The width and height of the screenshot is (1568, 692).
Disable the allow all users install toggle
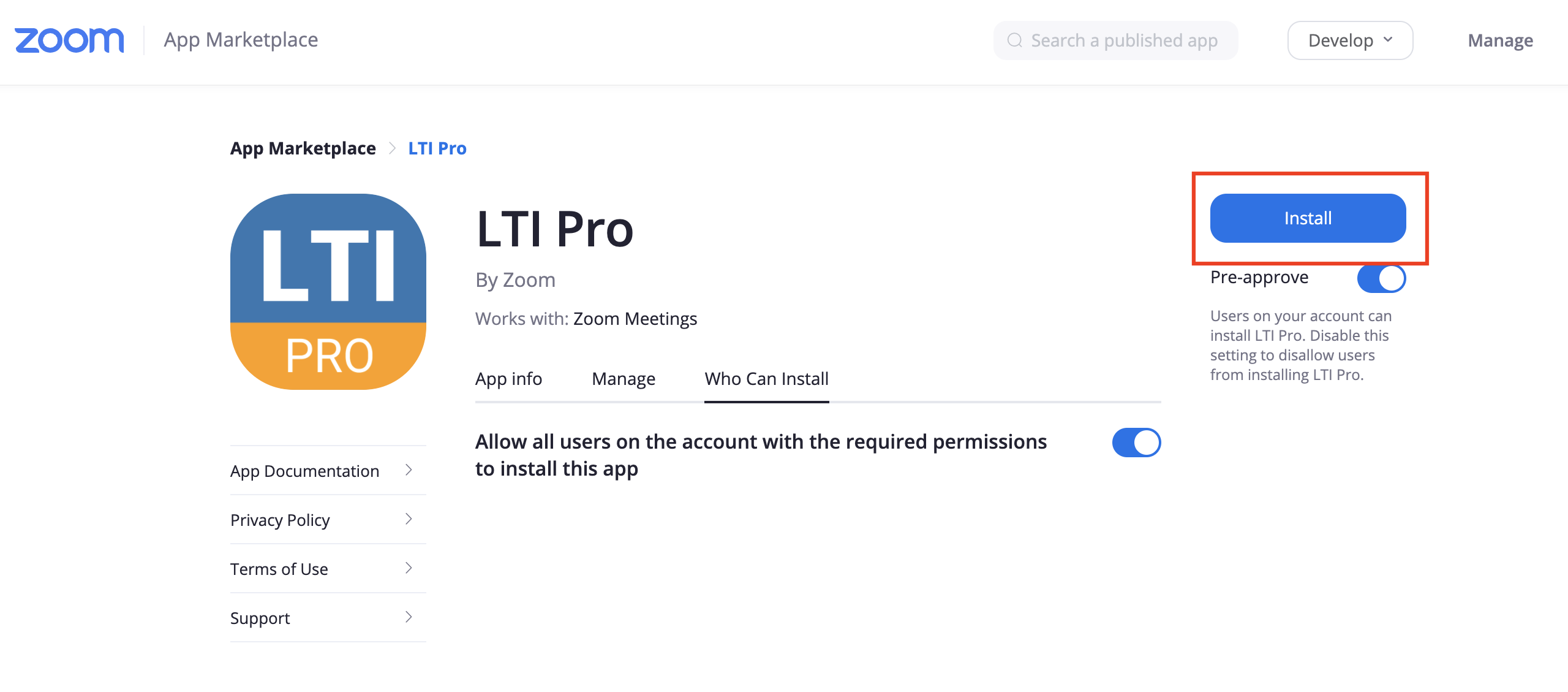pyautogui.click(x=1137, y=443)
